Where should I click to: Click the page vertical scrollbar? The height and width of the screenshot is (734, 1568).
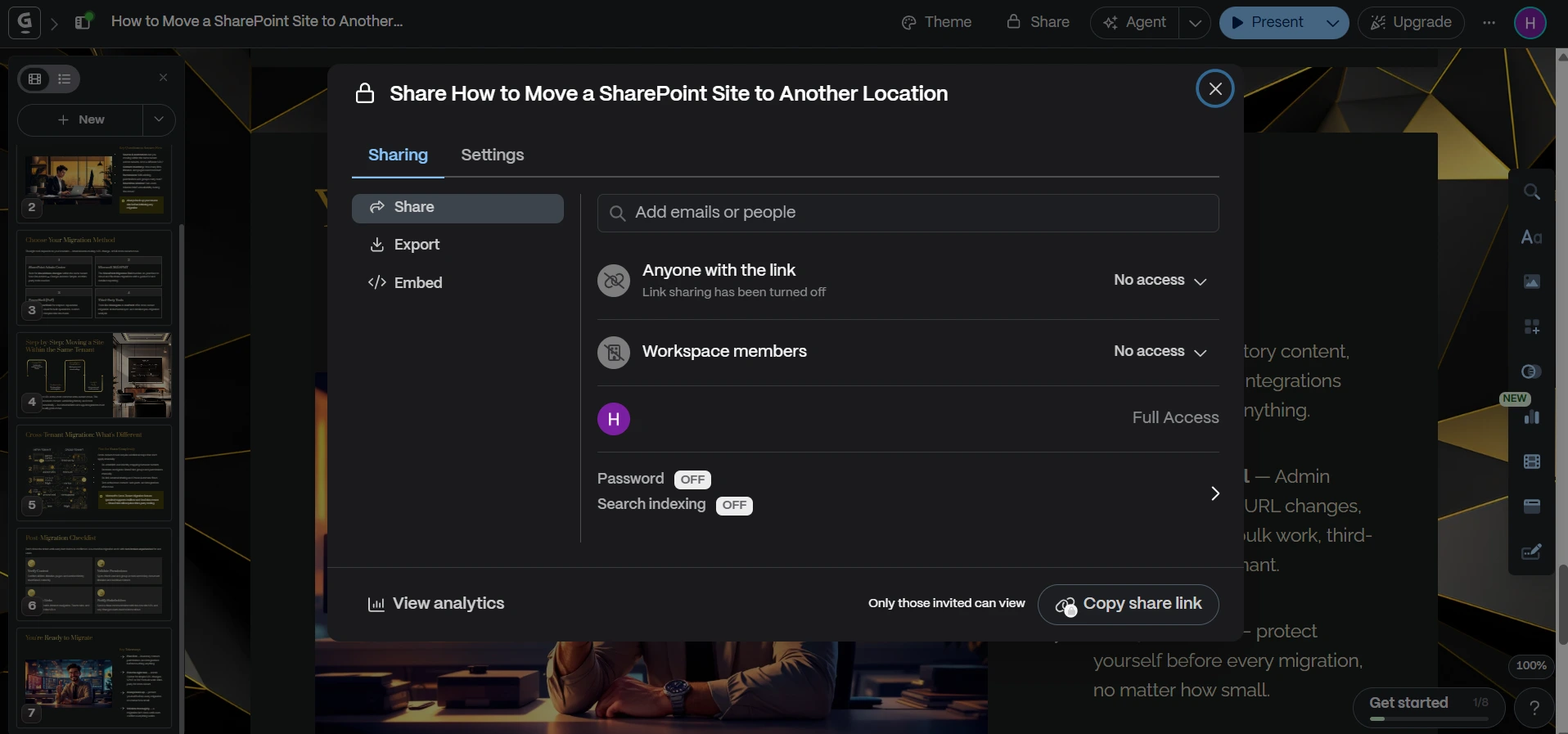pyautogui.click(x=1561, y=605)
